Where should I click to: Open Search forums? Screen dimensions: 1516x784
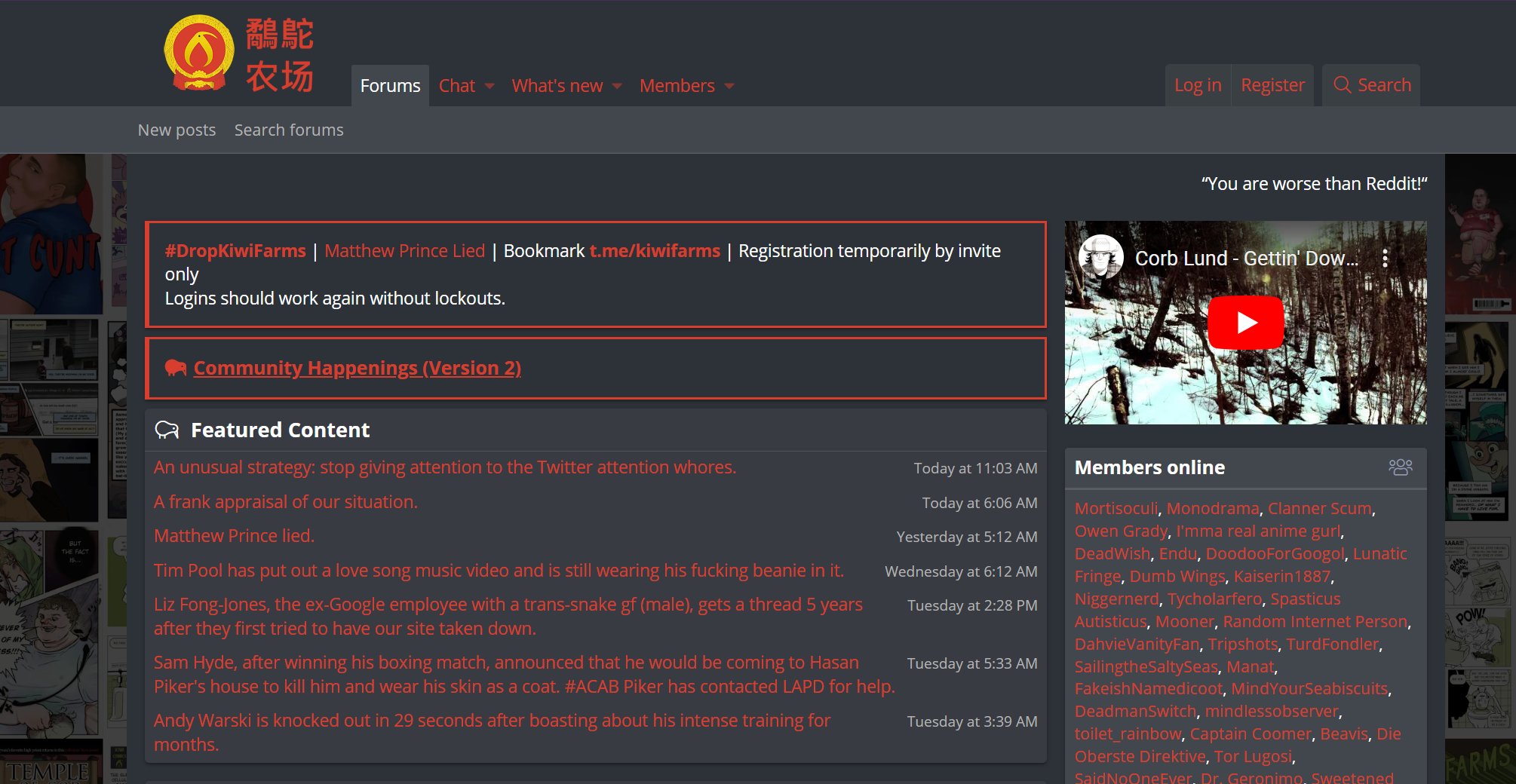tap(289, 130)
